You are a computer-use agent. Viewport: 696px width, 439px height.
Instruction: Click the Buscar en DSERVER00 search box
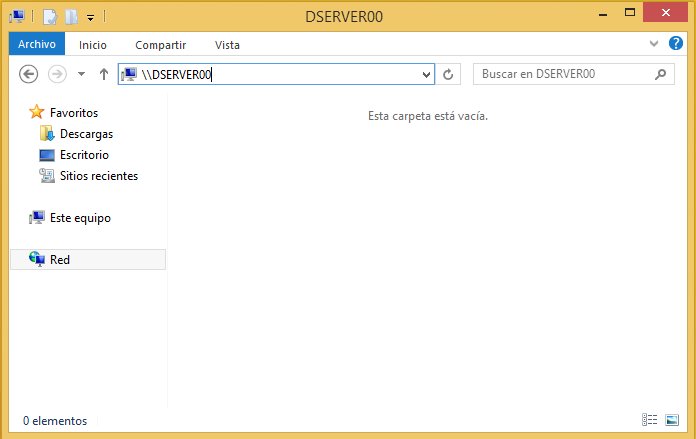click(573, 74)
